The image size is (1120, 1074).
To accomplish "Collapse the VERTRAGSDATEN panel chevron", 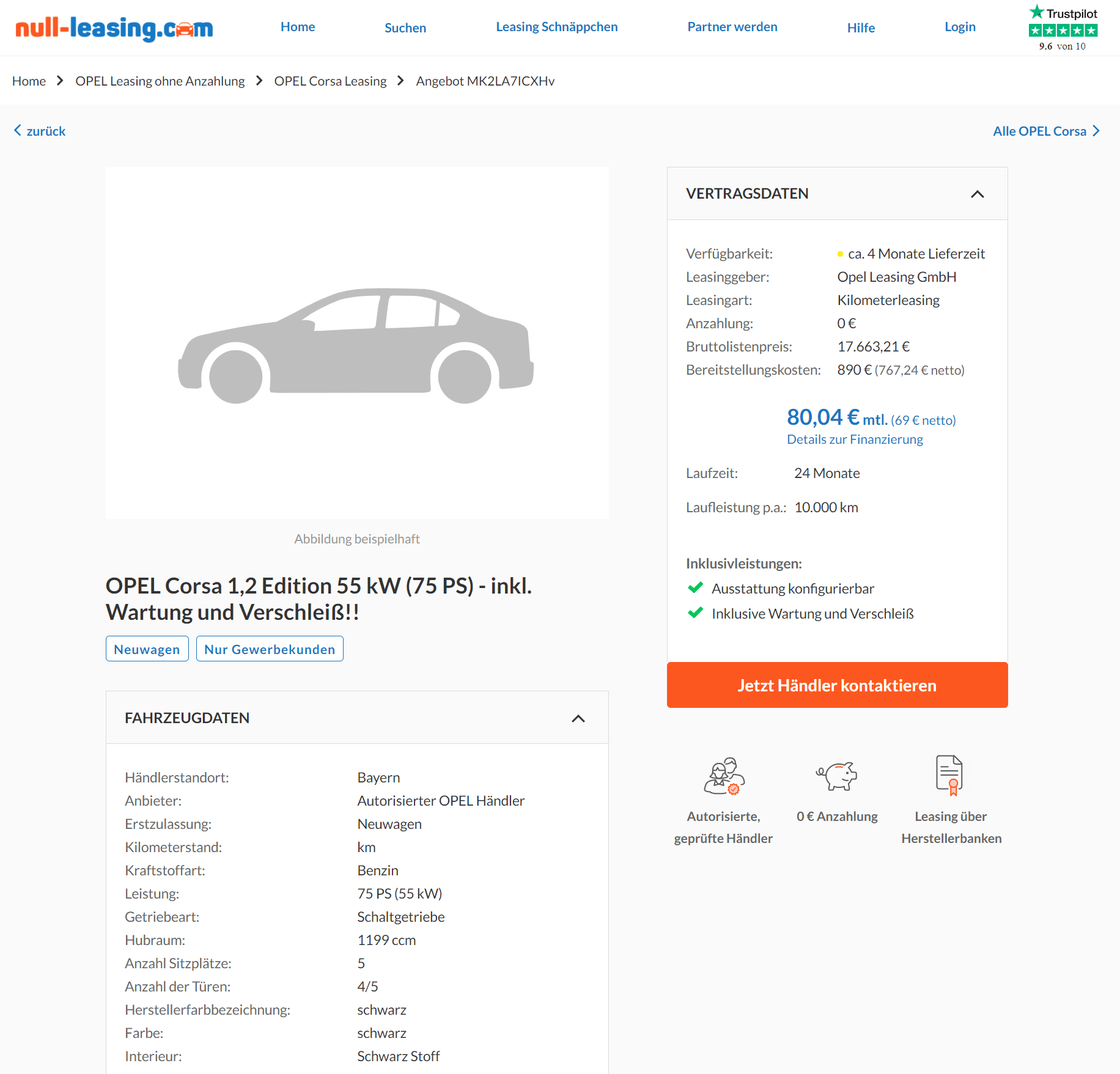I will click(978, 194).
